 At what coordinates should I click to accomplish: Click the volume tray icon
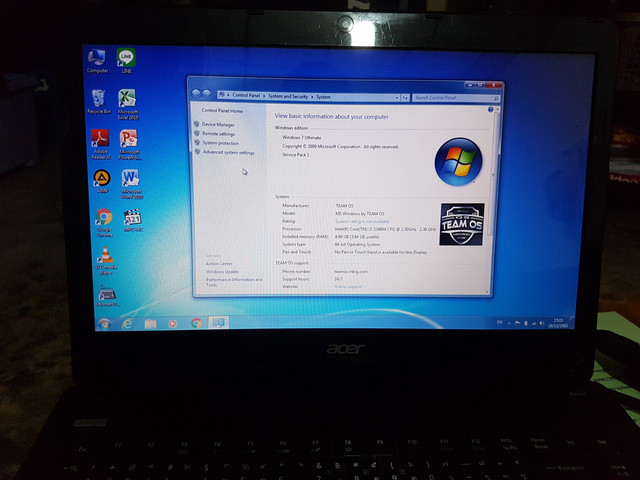pos(542,323)
